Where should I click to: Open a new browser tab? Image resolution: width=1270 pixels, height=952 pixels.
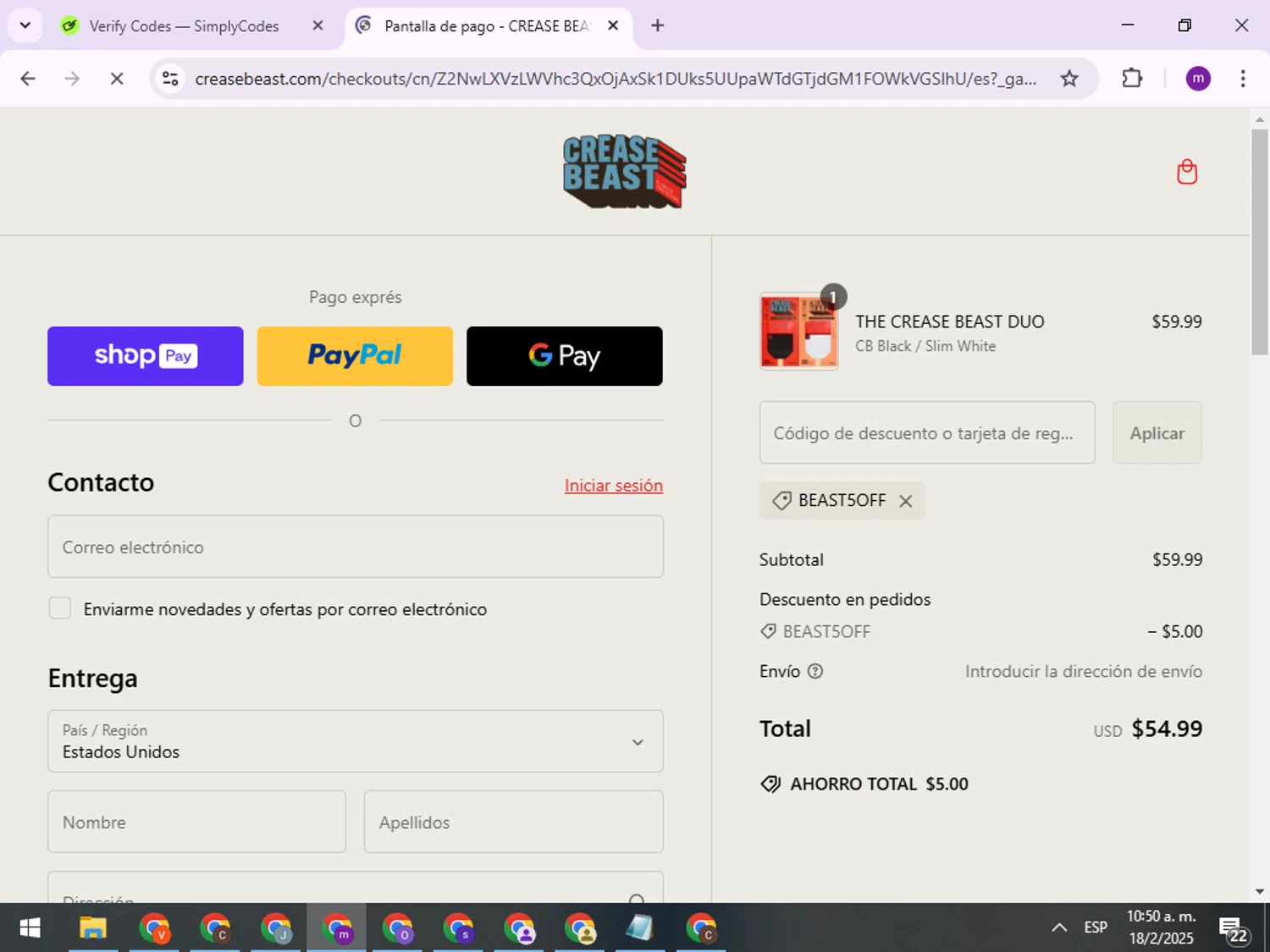tap(658, 25)
